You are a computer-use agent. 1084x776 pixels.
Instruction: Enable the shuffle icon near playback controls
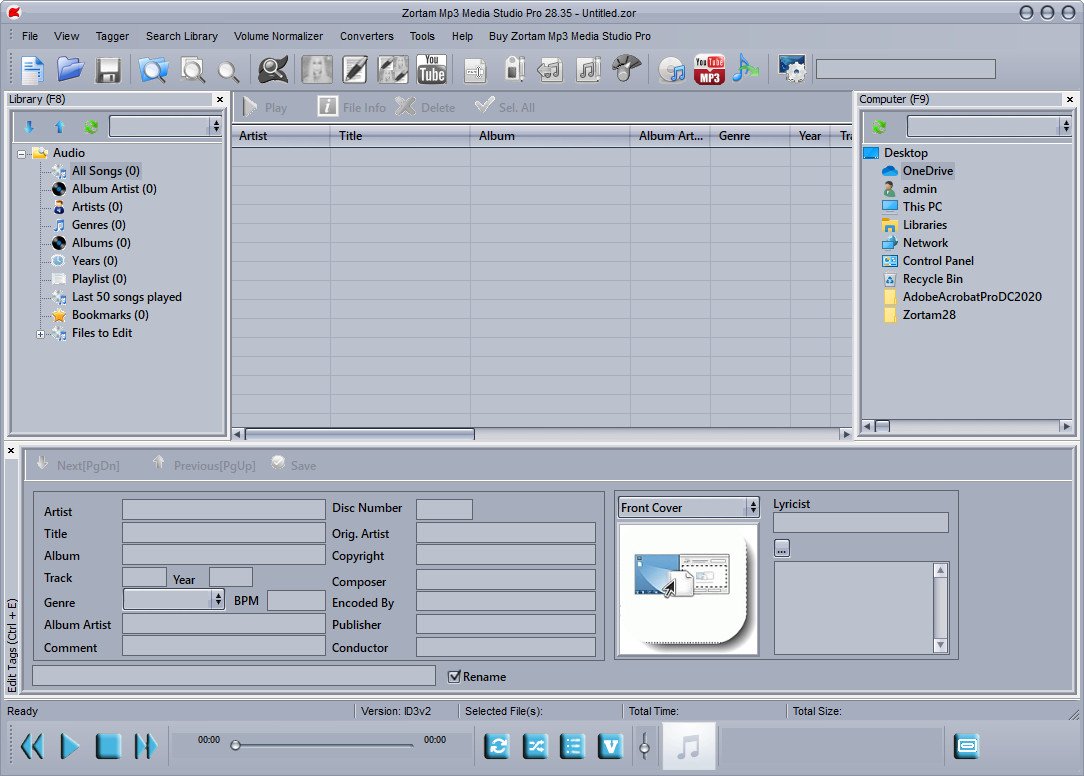pyautogui.click(x=533, y=745)
